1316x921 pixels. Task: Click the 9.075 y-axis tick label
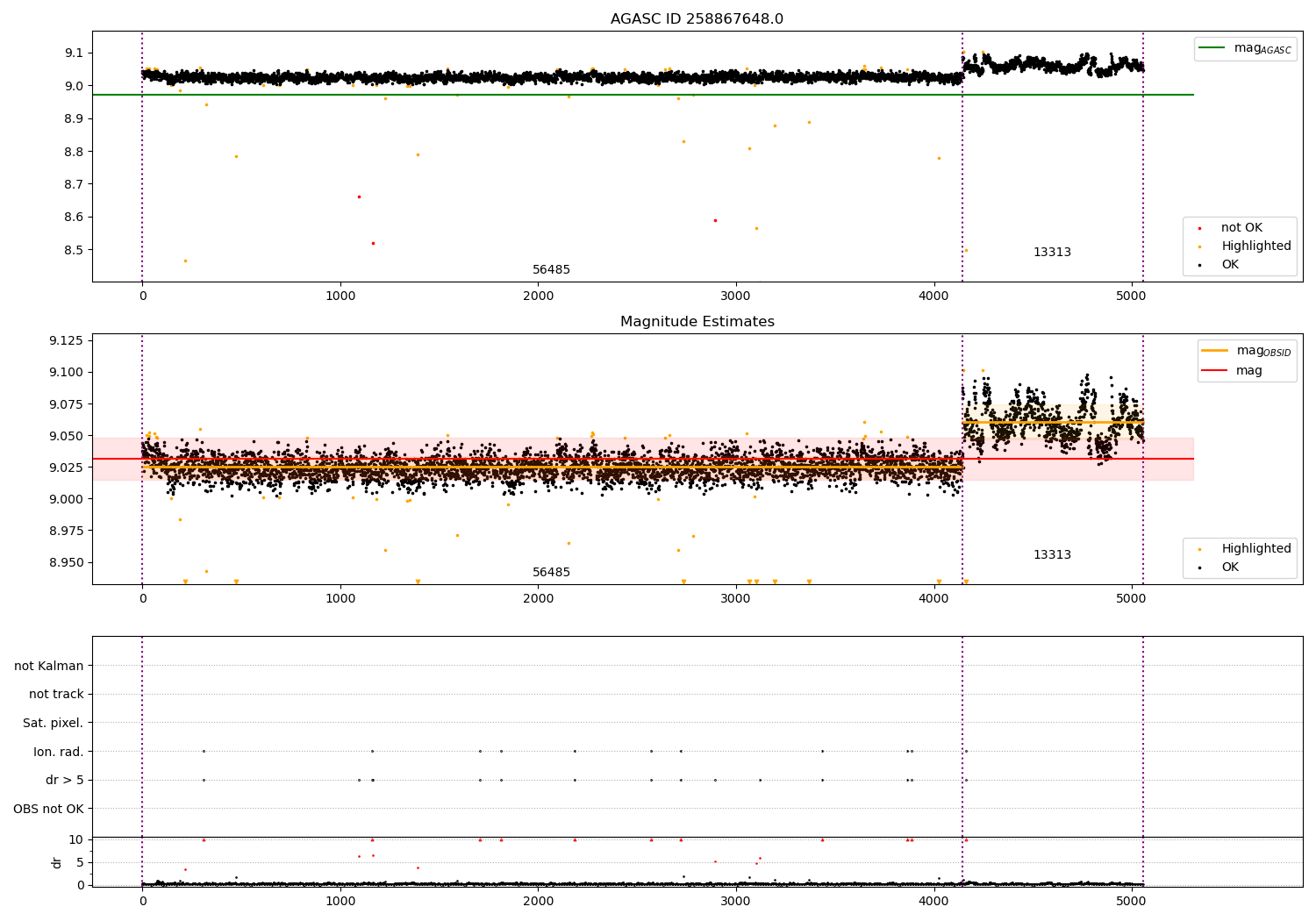67,404
